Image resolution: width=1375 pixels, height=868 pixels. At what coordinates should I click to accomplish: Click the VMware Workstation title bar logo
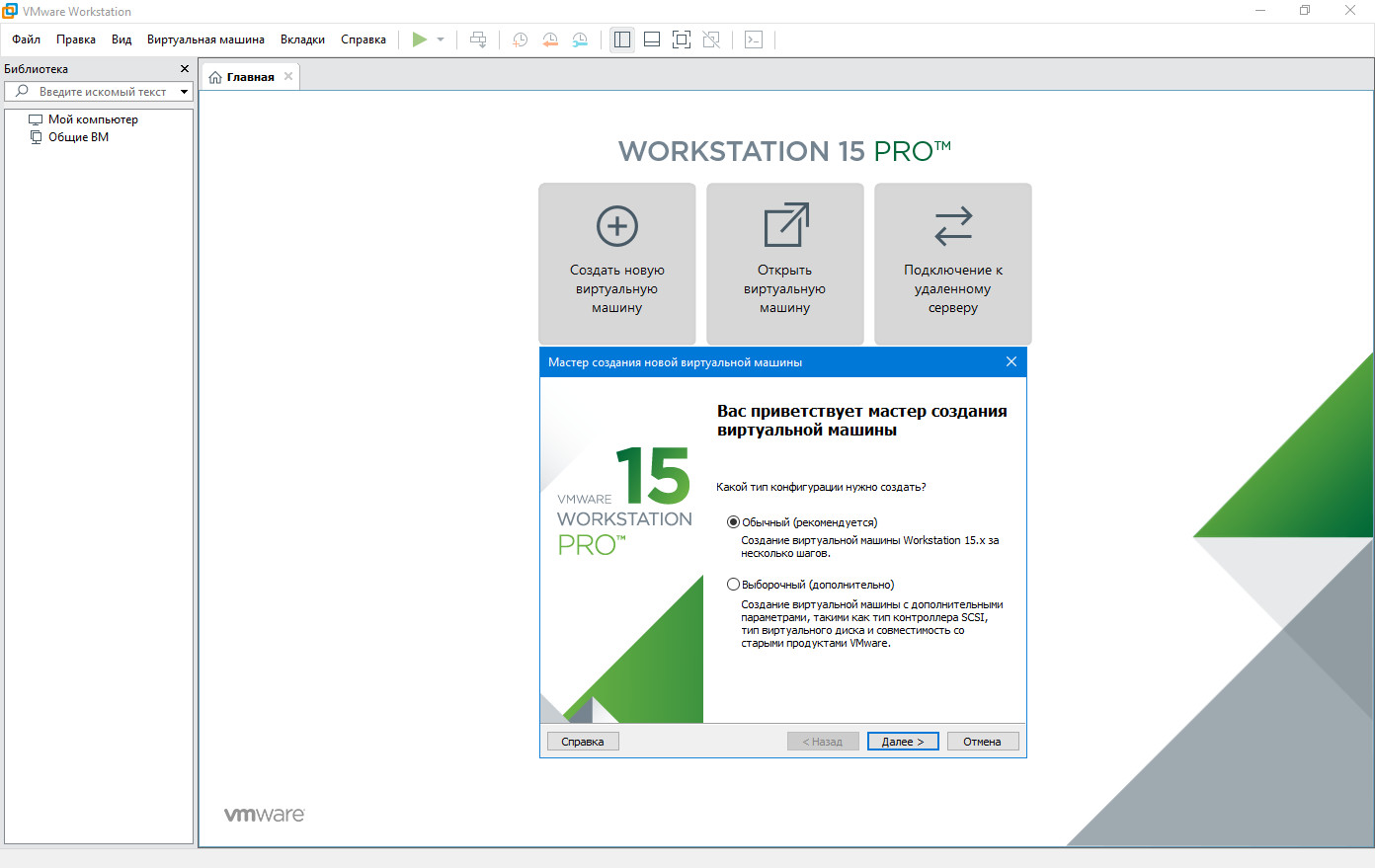tap(10, 11)
